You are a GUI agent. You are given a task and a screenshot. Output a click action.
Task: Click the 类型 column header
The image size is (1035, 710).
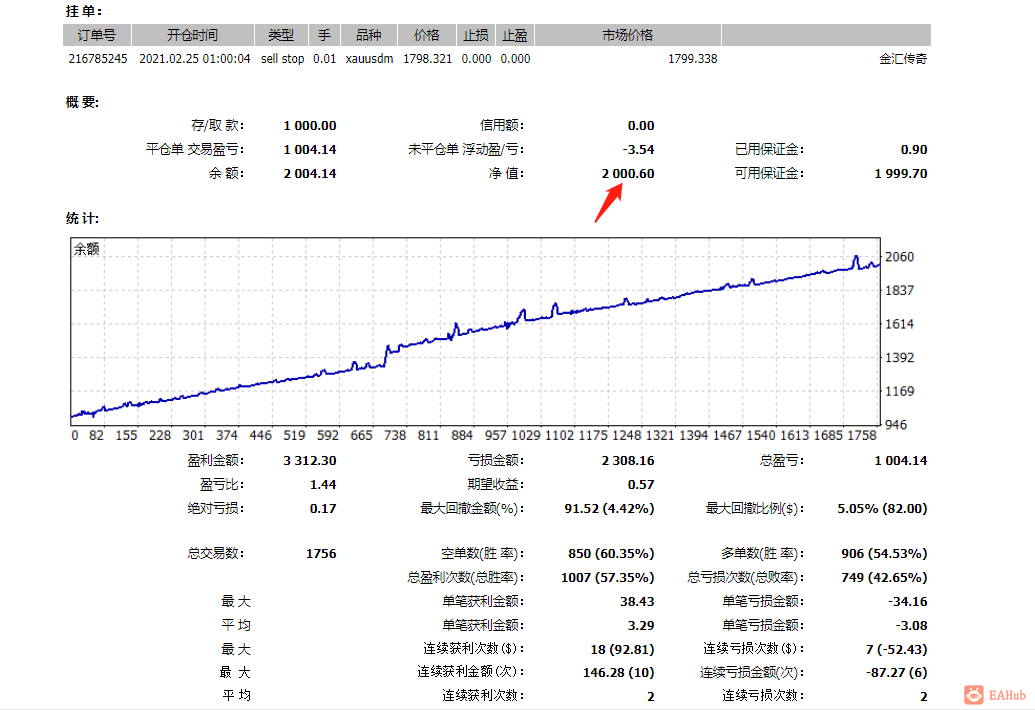tap(281, 35)
